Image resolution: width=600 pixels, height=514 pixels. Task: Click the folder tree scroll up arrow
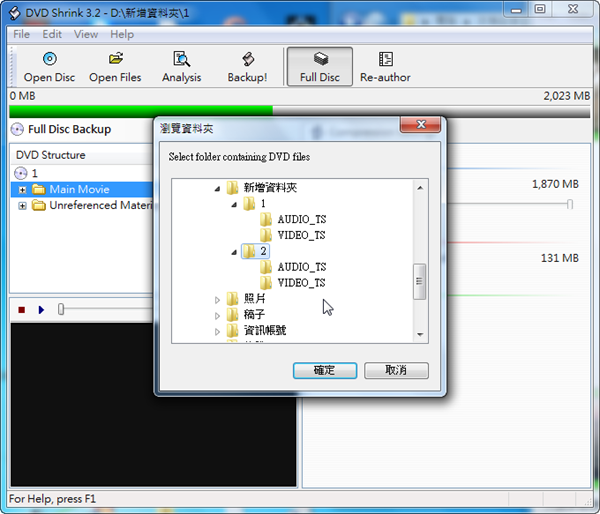pos(420,188)
